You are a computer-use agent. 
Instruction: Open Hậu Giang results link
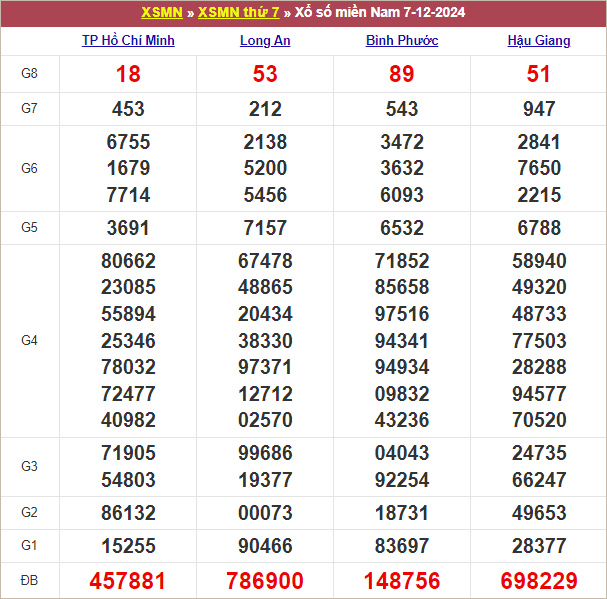coord(539,40)
